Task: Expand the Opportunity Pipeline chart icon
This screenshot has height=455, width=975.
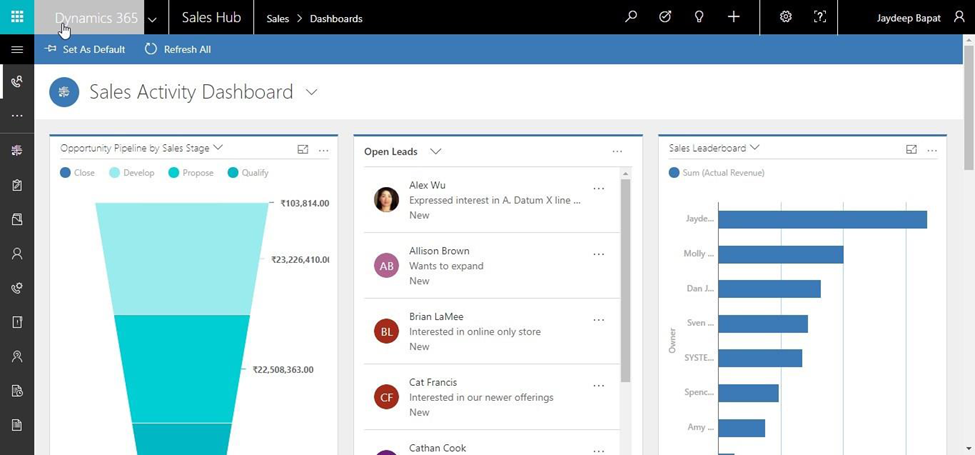Action: tap(303, 150)
